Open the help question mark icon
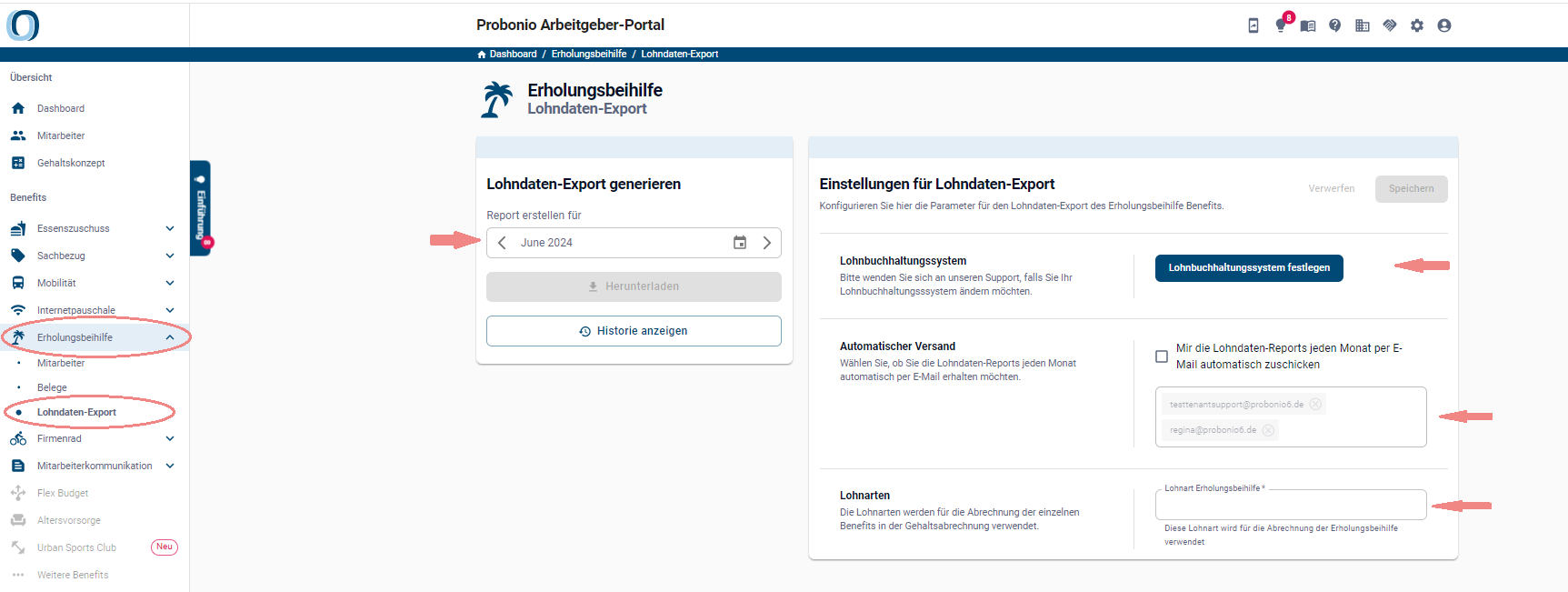The width and height of the screenshot is (1568, 592). point(1335,25)
